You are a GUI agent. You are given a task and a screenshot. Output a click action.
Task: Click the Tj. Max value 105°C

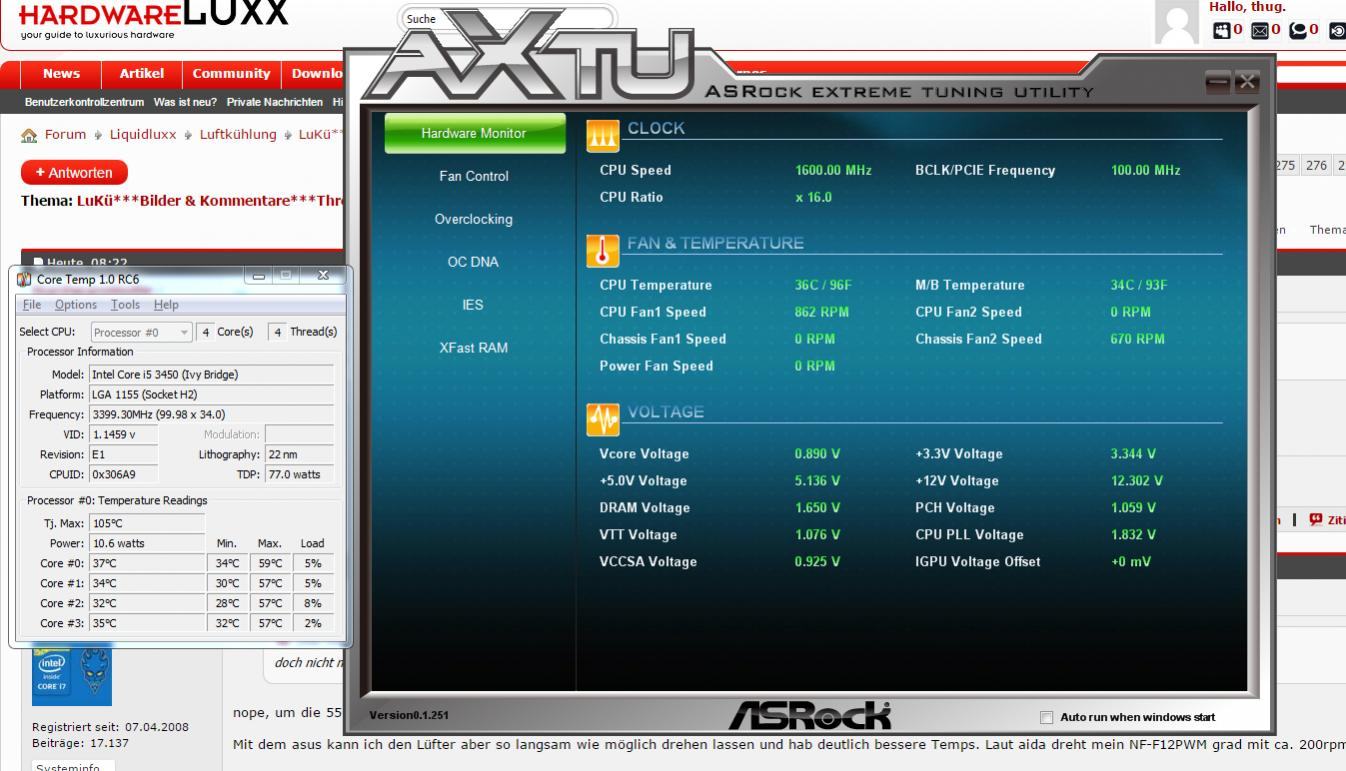(x=146, y=523)
